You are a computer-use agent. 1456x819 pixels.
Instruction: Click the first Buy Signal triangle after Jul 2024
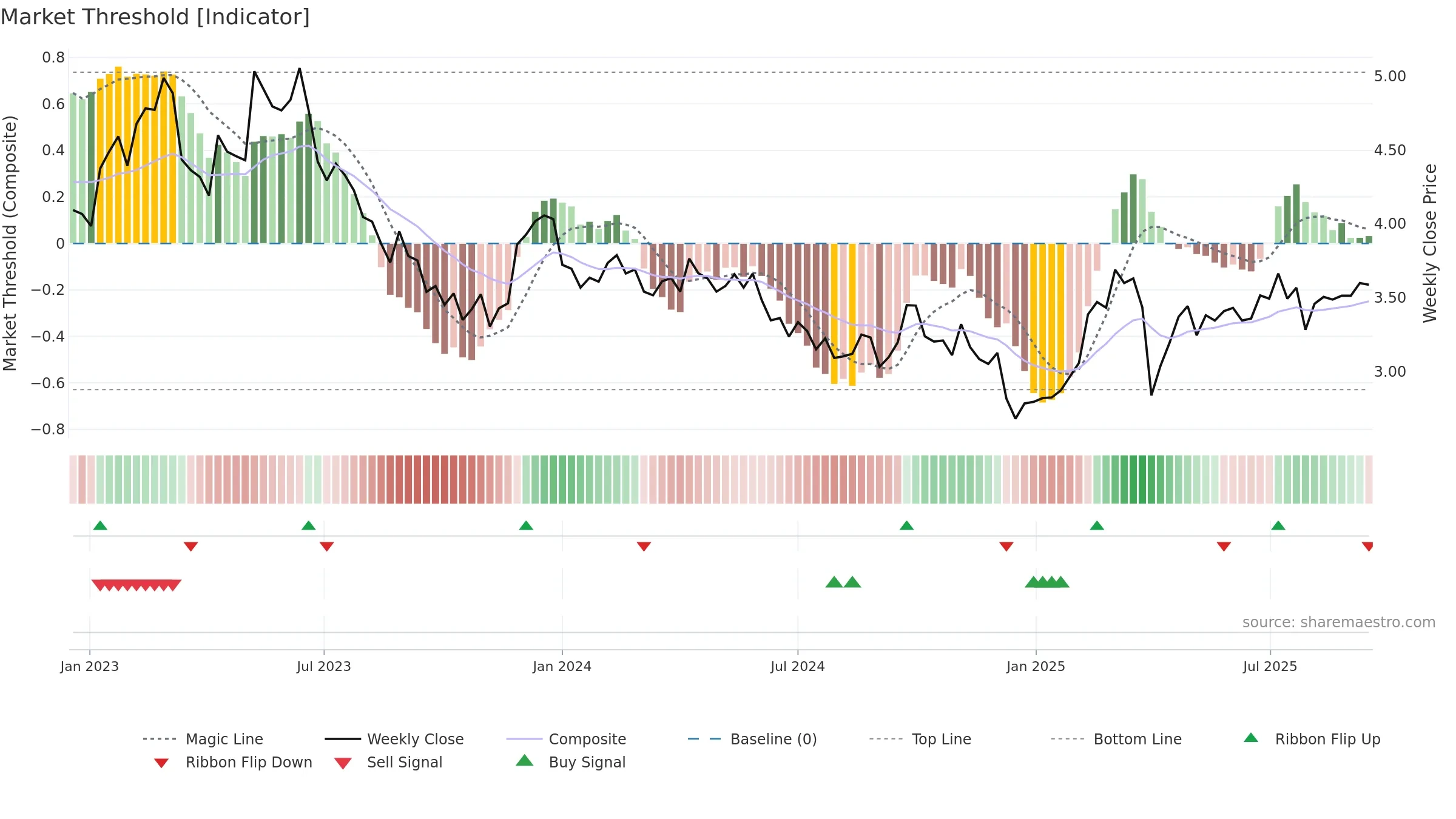click(x=834, y=582)
